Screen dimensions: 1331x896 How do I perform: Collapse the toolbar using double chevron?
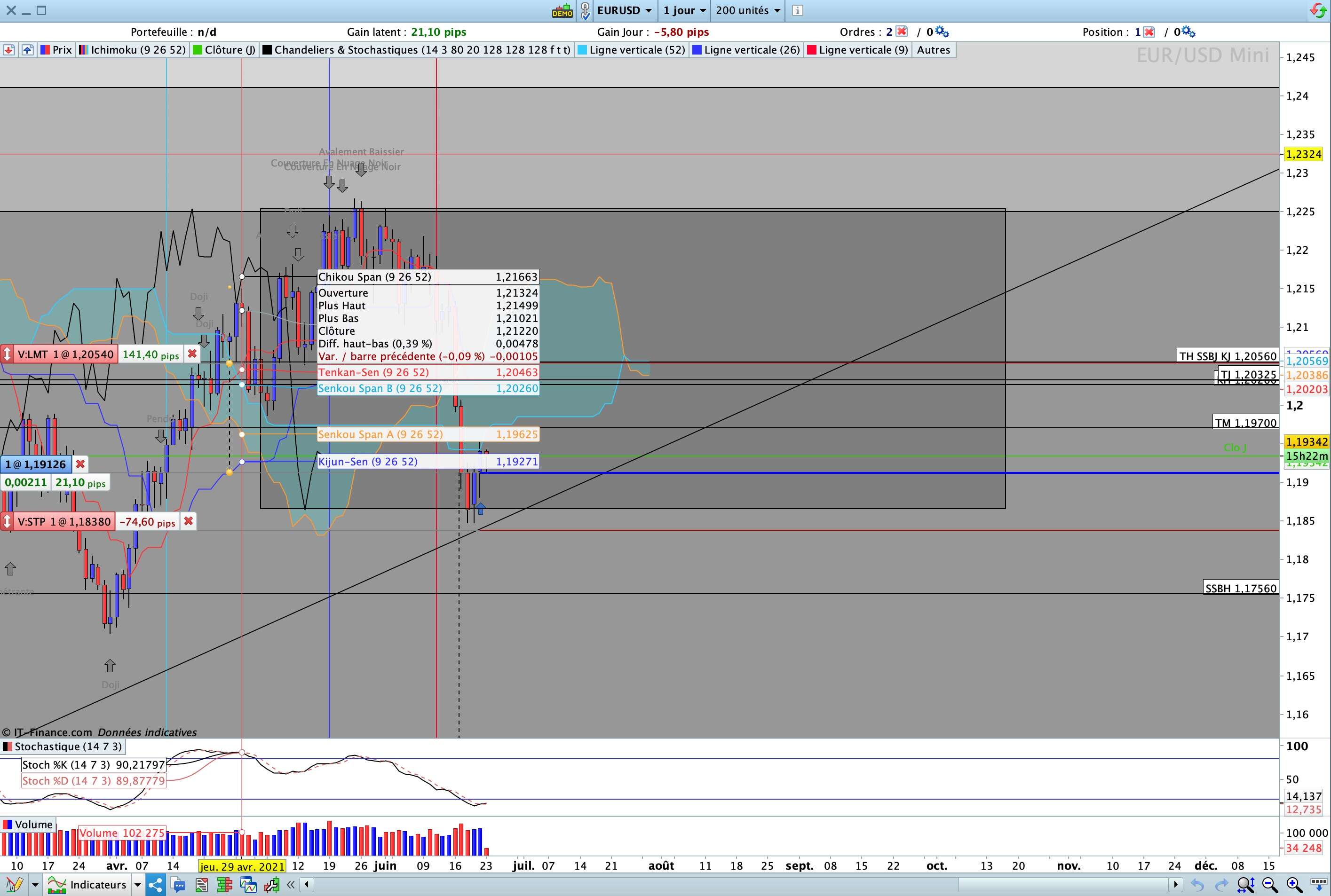291,885
